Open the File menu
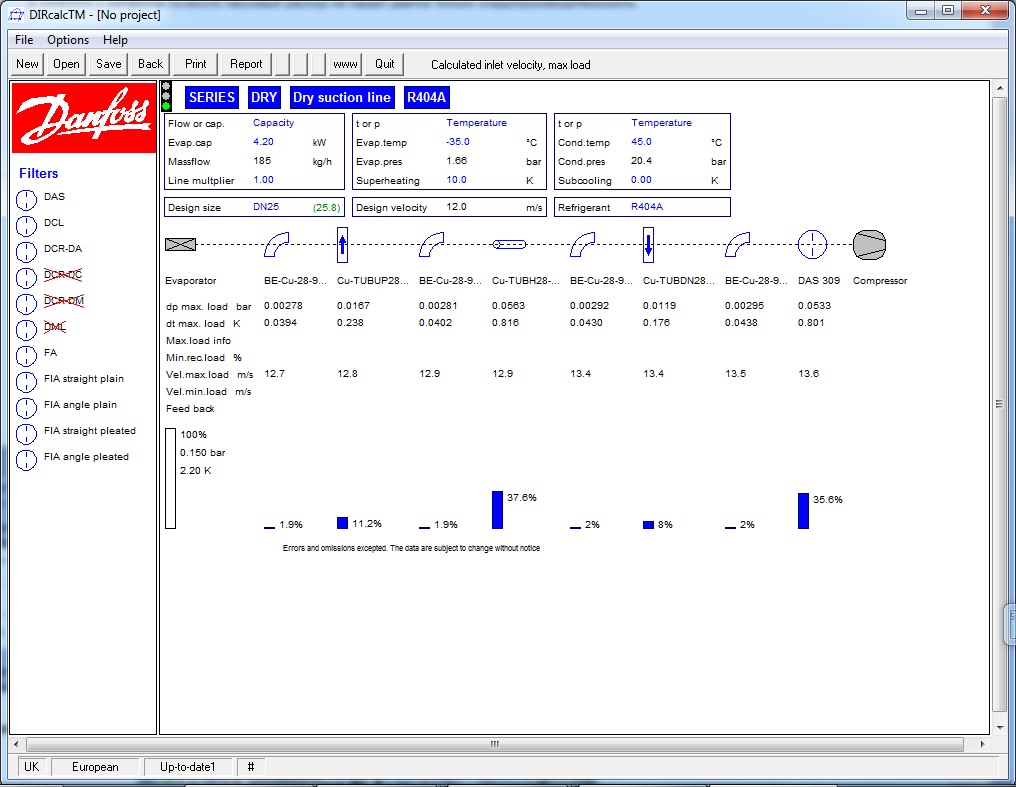This screenshot has height=787, width=1016. pyautogui.click(x=24, y=40)
